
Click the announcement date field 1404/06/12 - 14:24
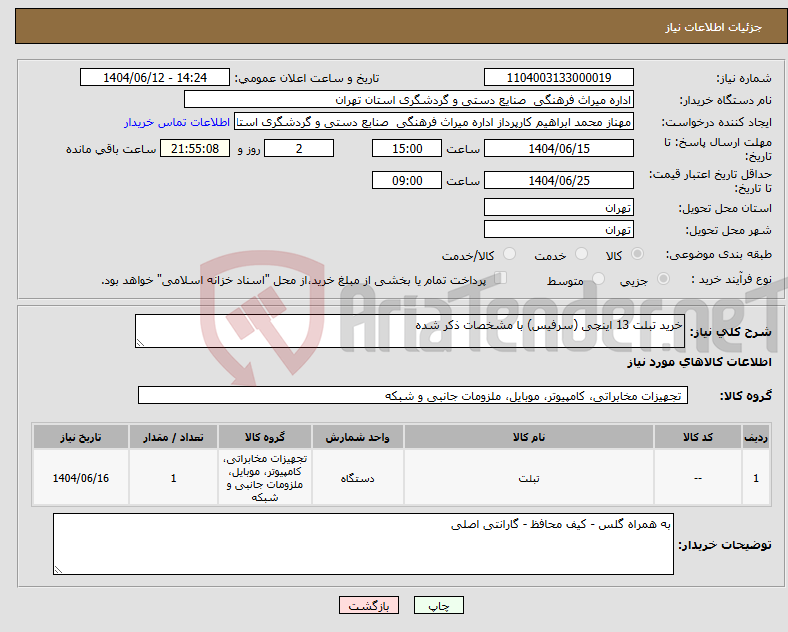[x=155, y=77]
